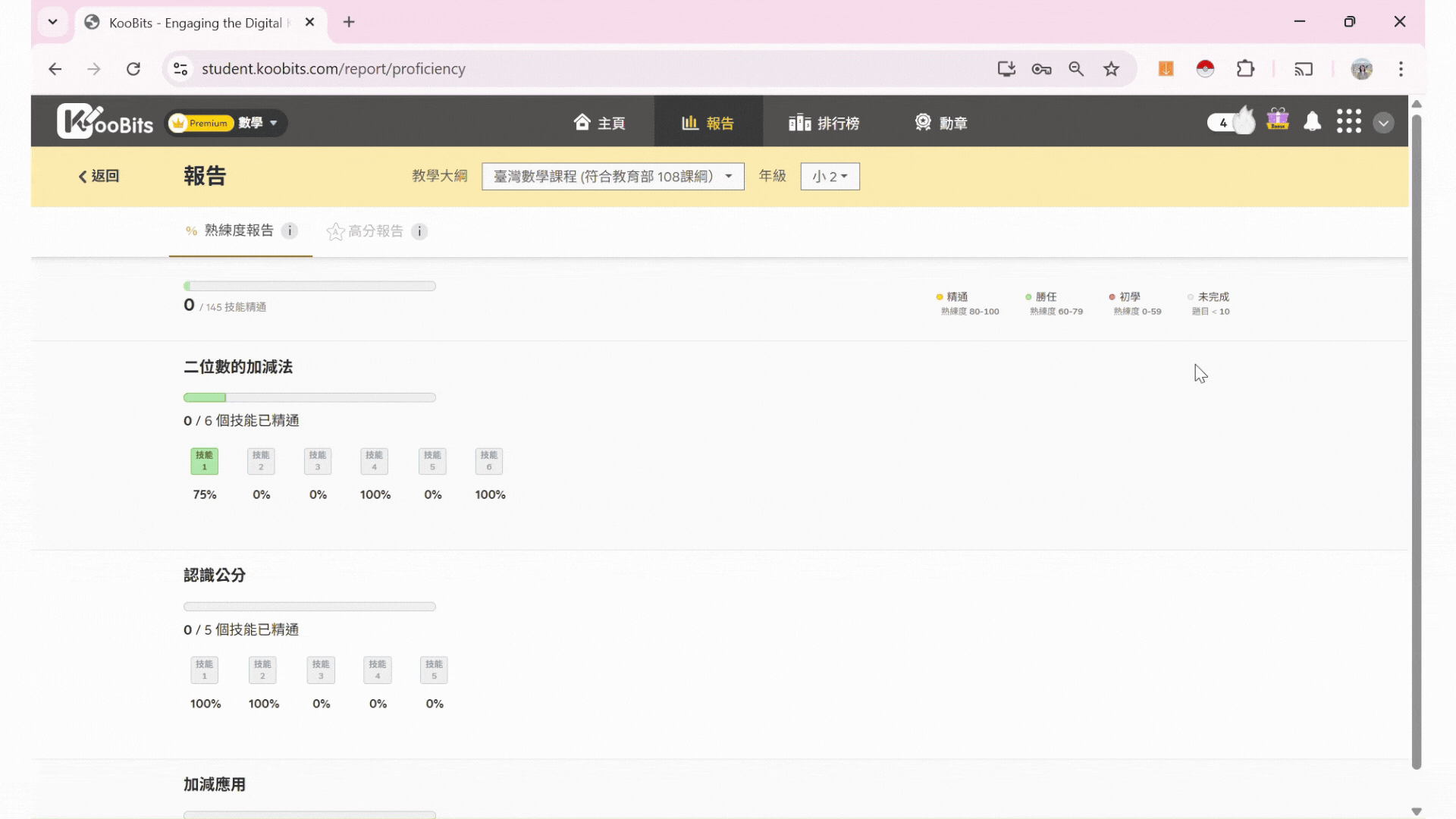Image resolution: width=1456 pixels, height=819 pixels.
Task: Open a new browser tab
Action: click(349, 22)
